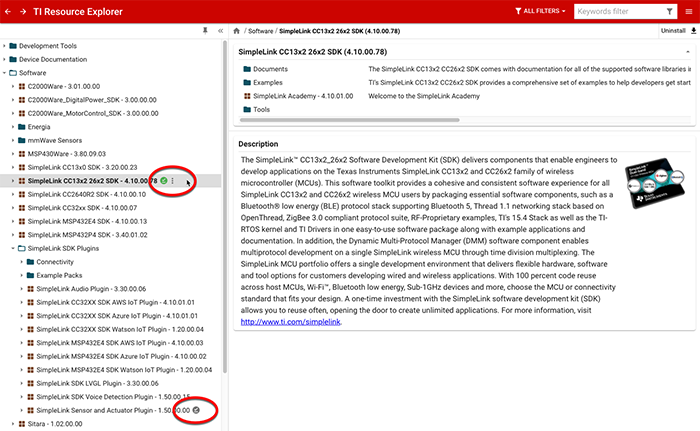Click the home icon in breadcrumb
Image resolution: width=700 pixels, height=431 pixels.
(x=237, y=32)
